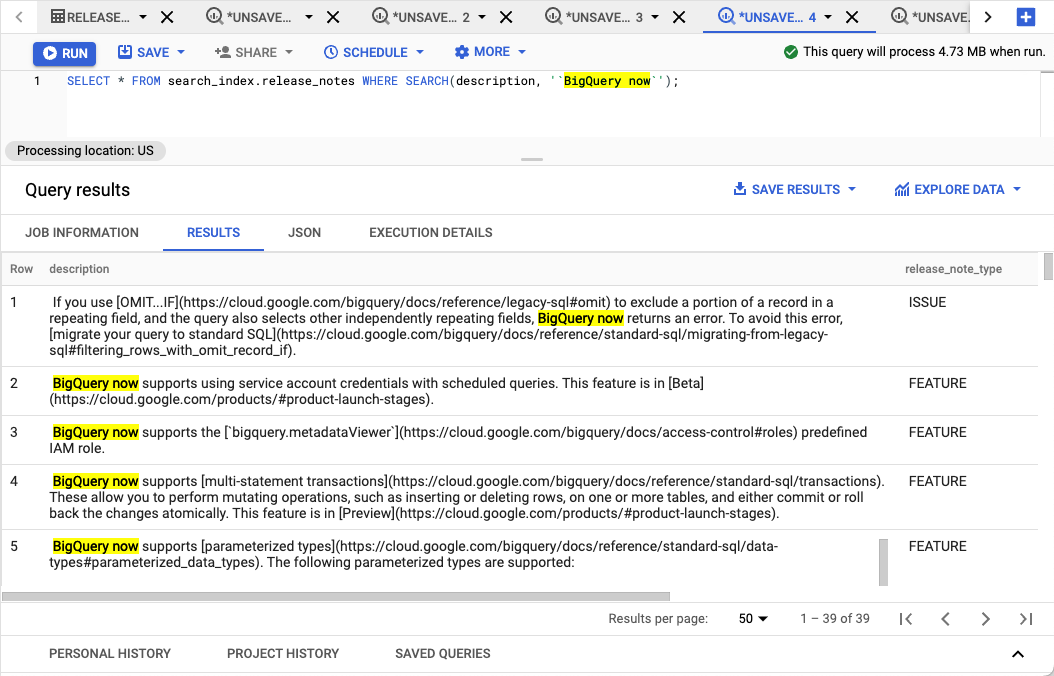Open the Results per page dropdown

(752, 619)
